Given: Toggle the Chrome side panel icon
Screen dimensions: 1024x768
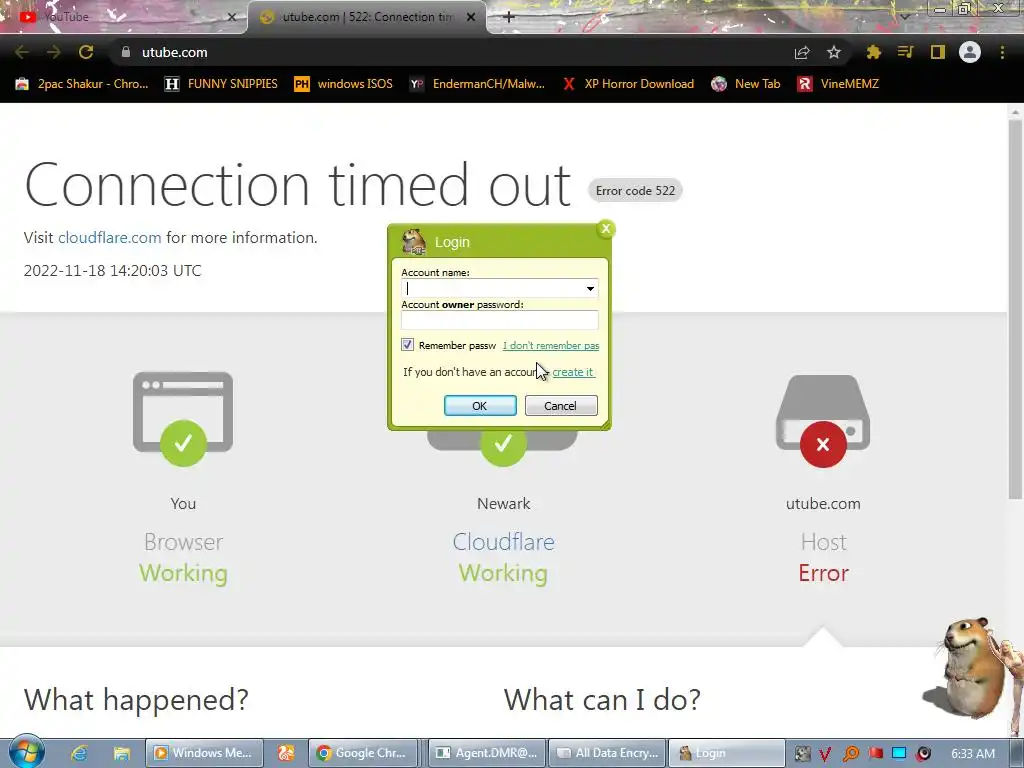Looking at the screenshot, I should (938, 52).
